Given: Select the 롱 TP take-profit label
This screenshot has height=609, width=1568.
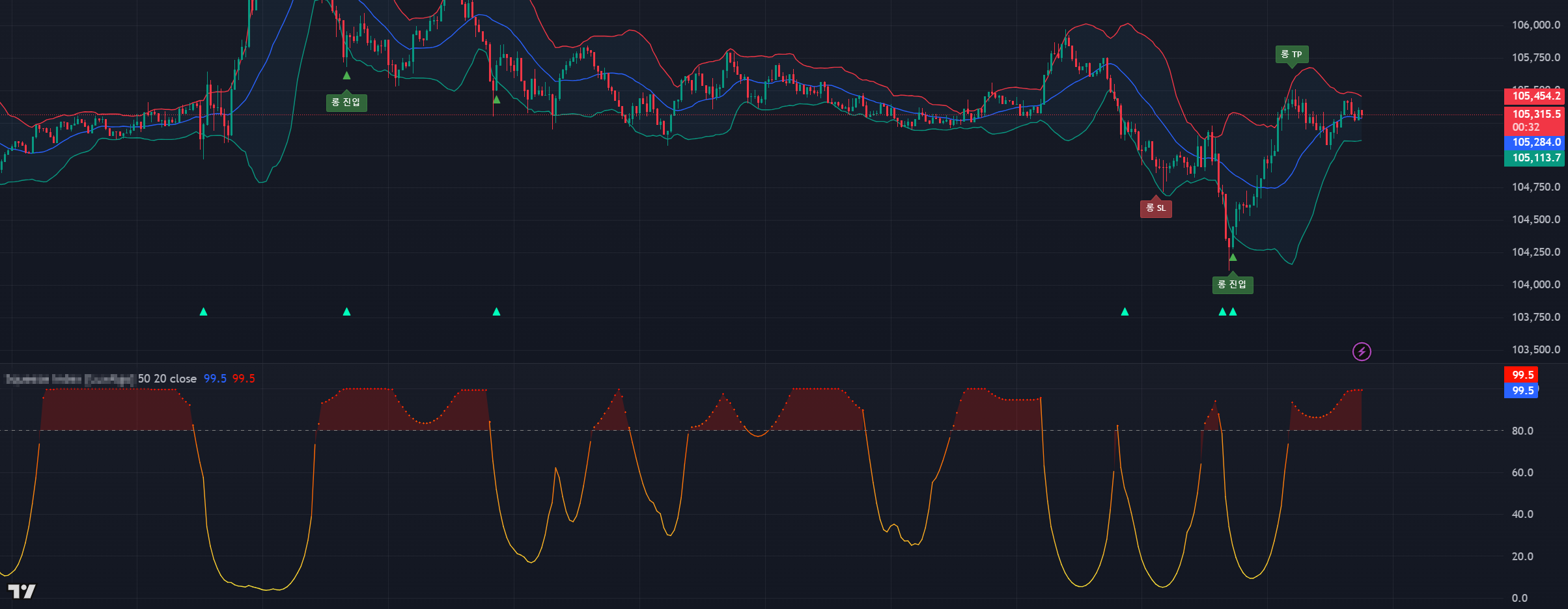Looking at the screenshot, I should click(x=1291, y=55).
